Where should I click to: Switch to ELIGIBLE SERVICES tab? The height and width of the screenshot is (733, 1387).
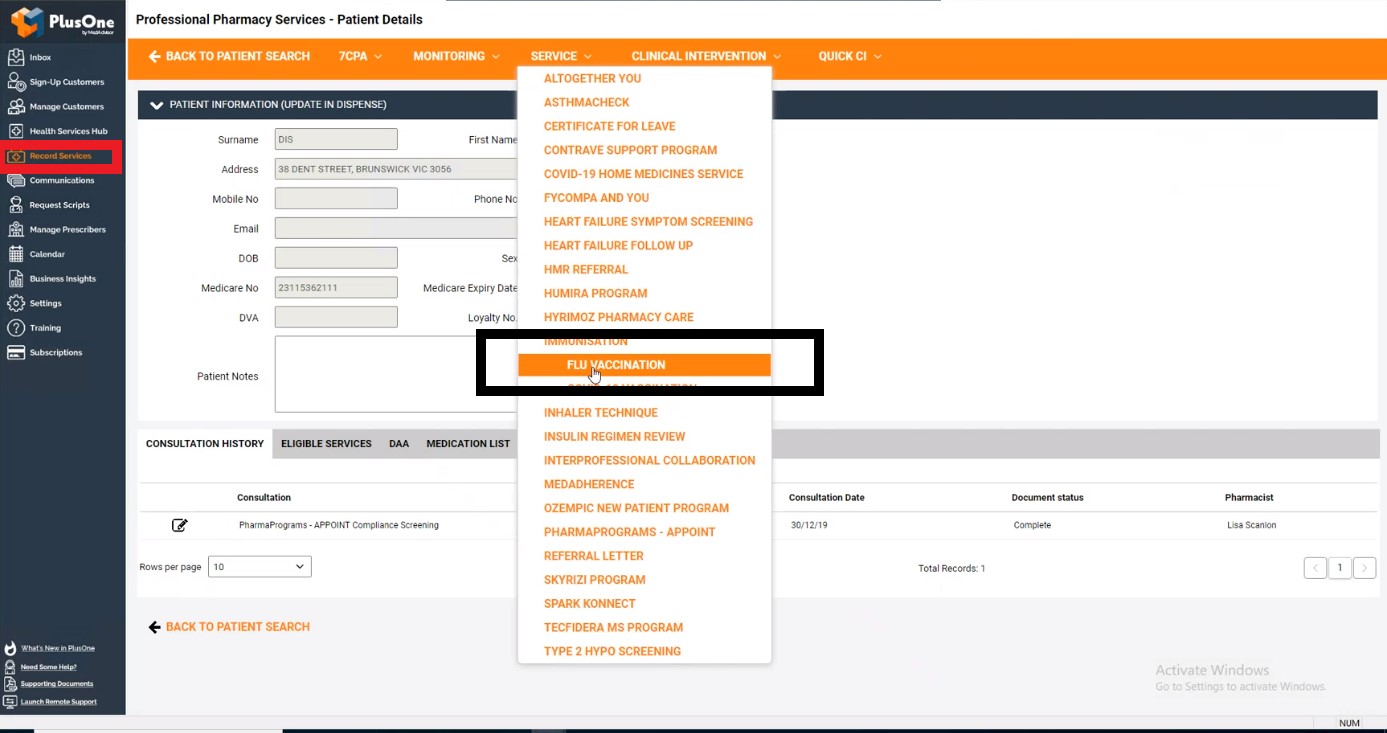click(326, 444)
